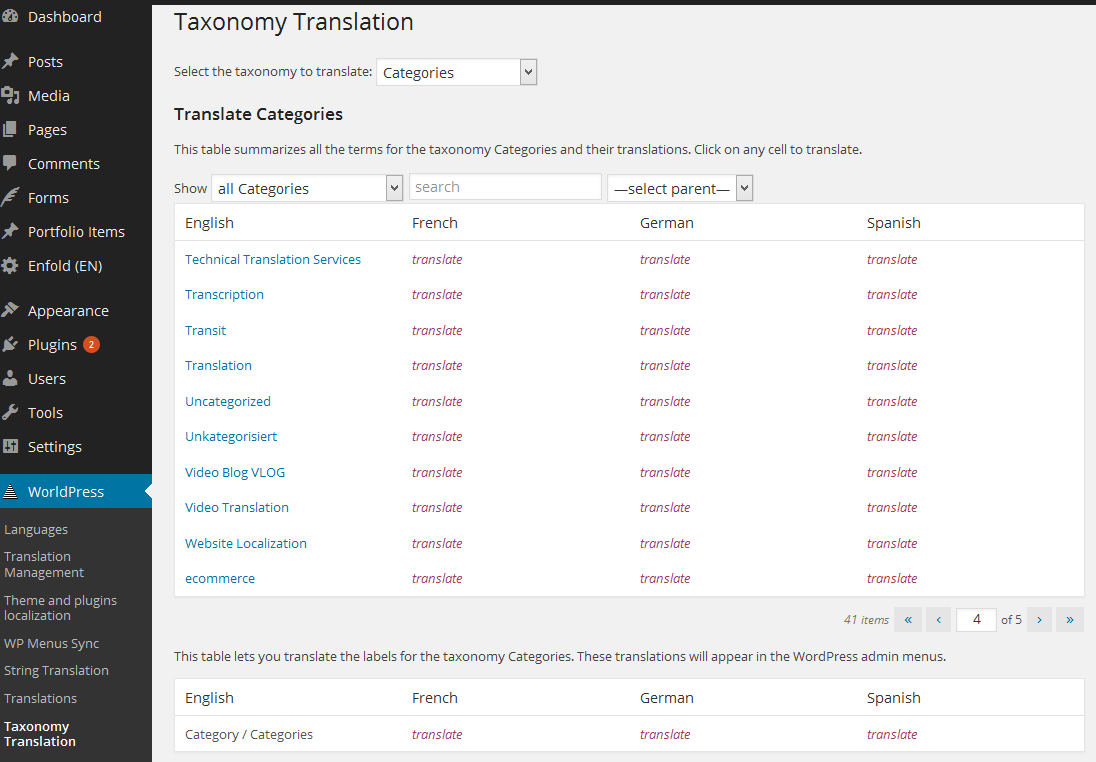
Task: Click the Settings sliders icon
Action: point(10,447)
